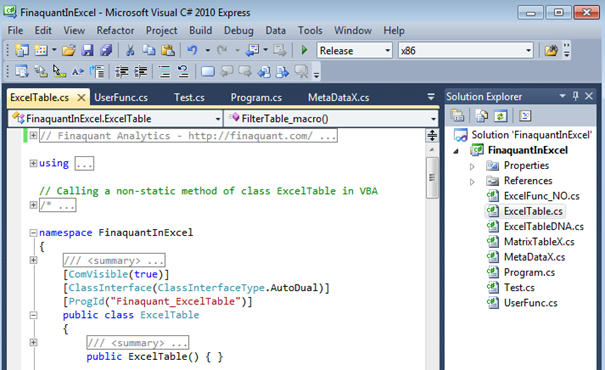Expand the References node
The width and height of the screenshot is (605, 370).
click(472, 182)
